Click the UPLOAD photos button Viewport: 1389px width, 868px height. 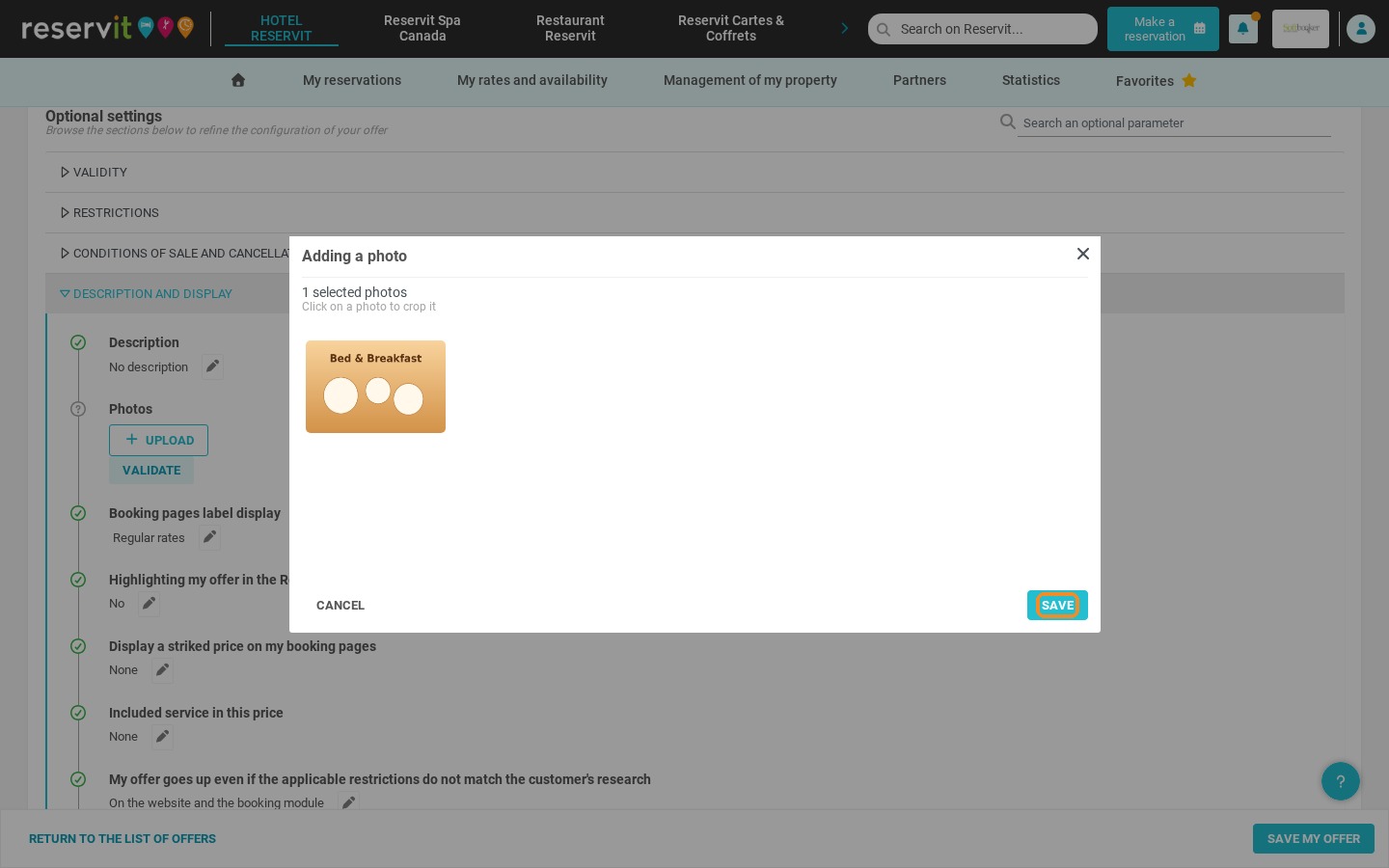(158, 440)
